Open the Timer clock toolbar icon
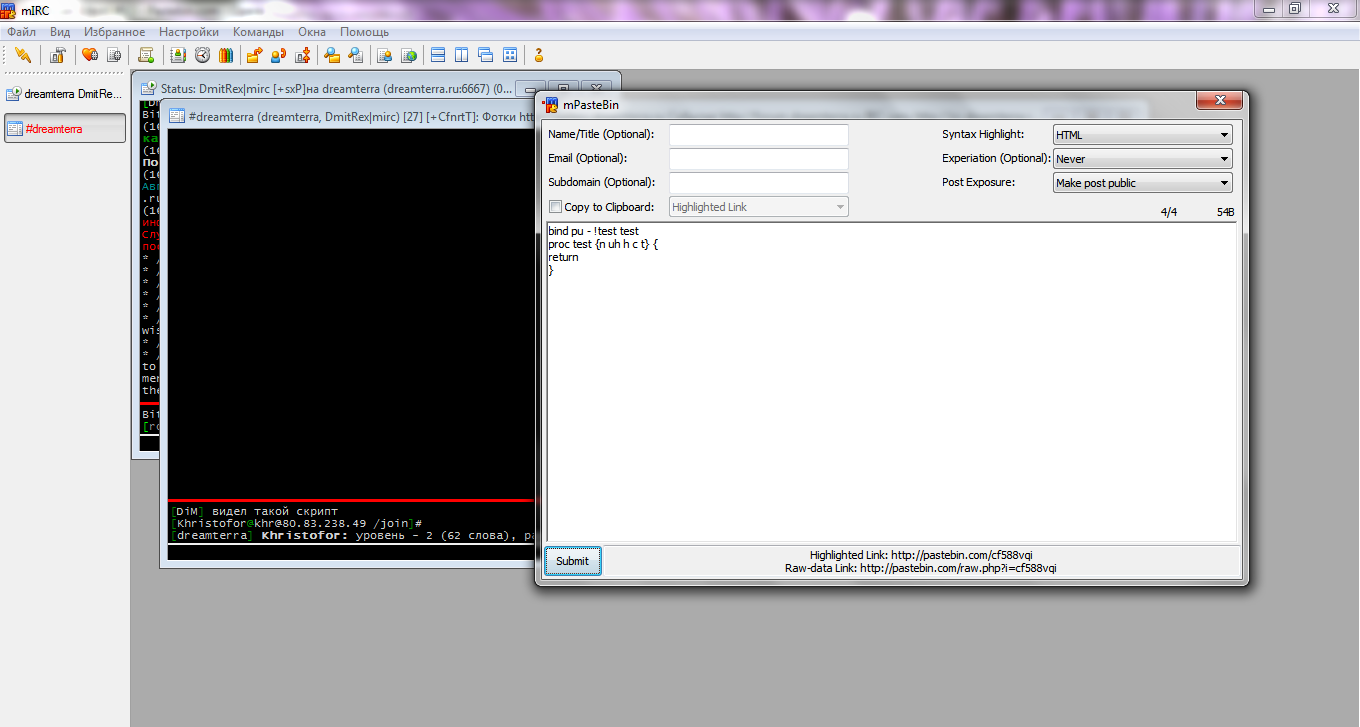 point(202,55)
